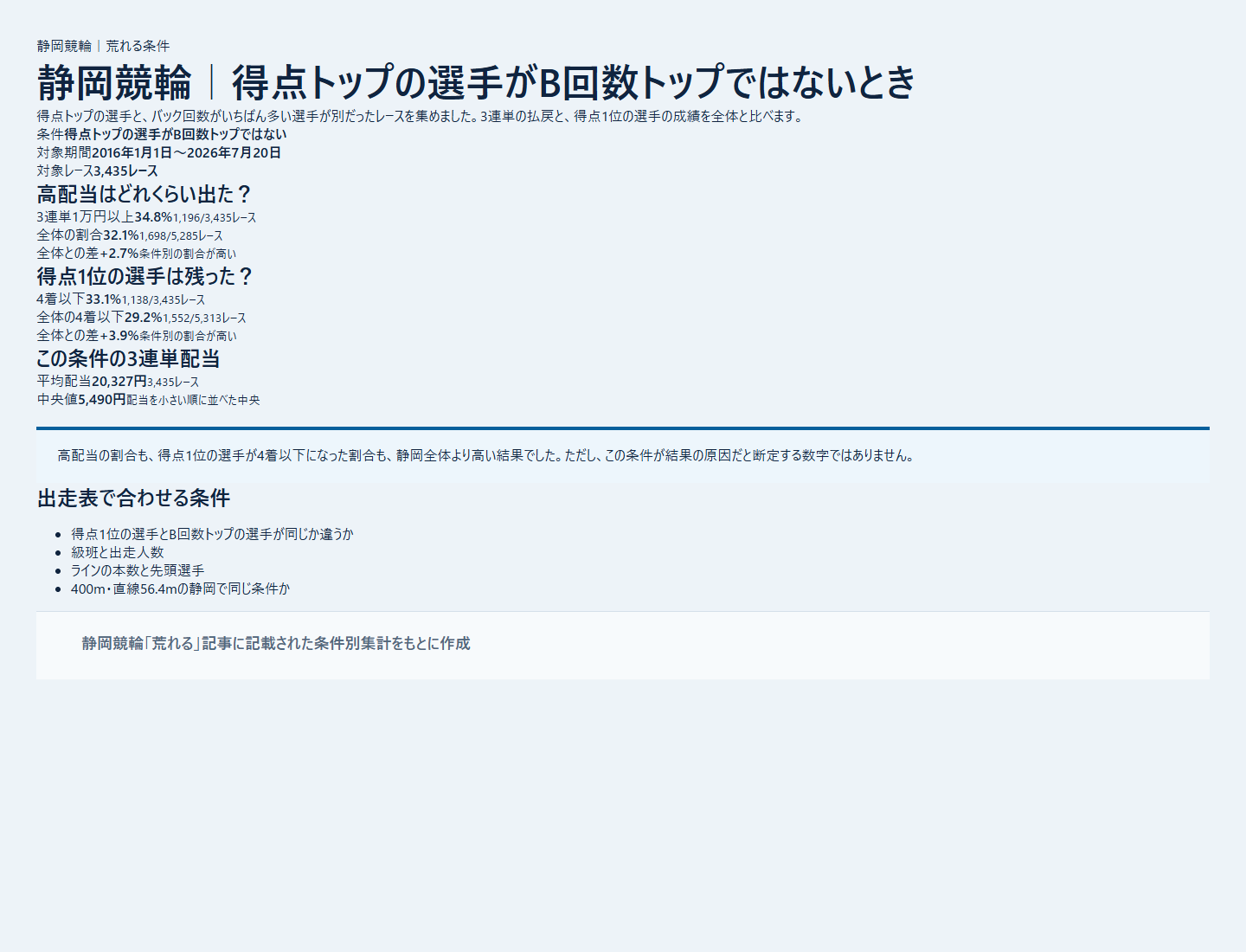1246x952 pixels.
Task: Click the footer source note 静岡競輪「荒れる」記事に記載された条件別集計をもとに作成
Action: pyautogui.click(x=276, y=643)
